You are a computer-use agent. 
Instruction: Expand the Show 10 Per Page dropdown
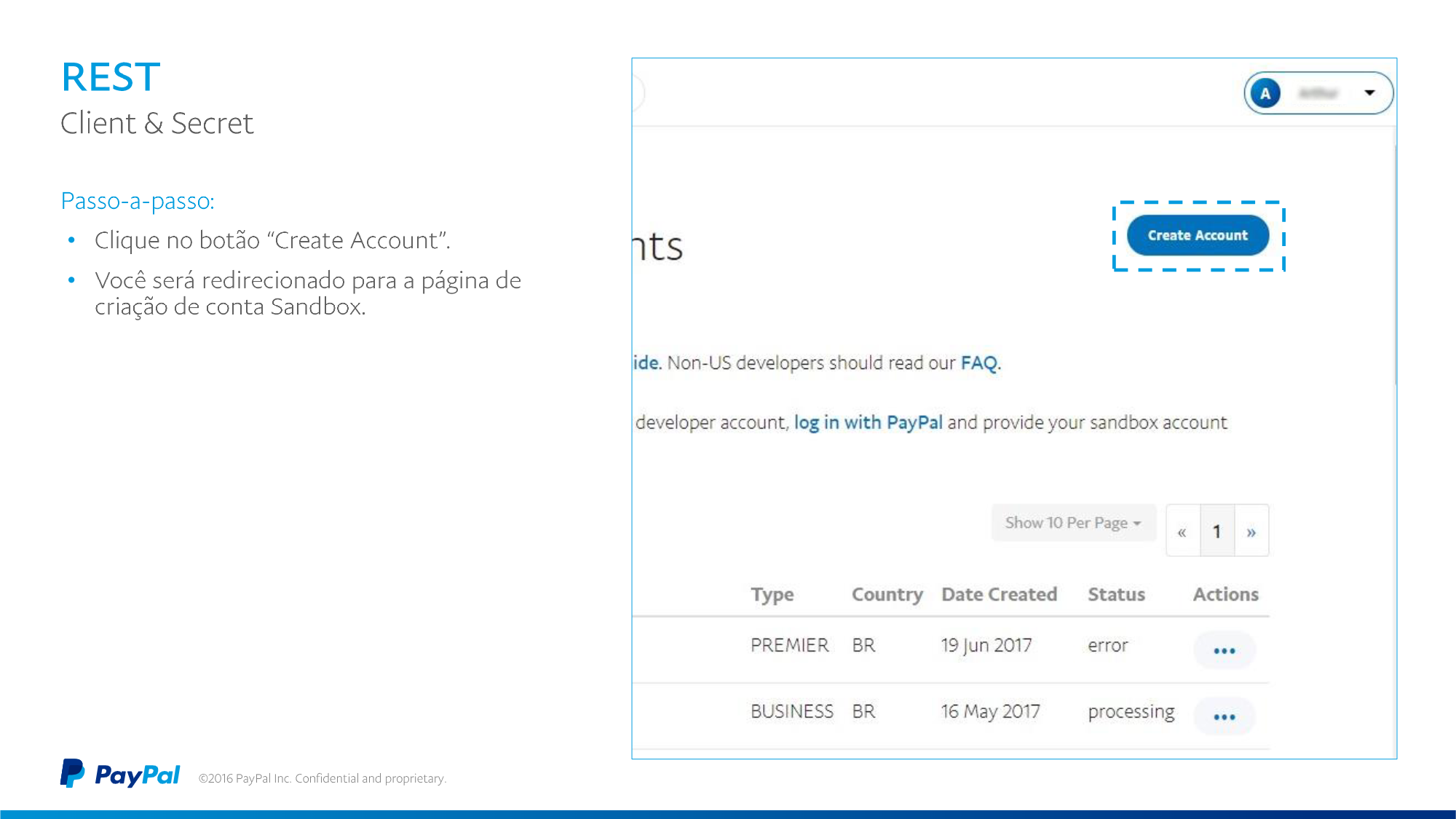pos(1073,523)
